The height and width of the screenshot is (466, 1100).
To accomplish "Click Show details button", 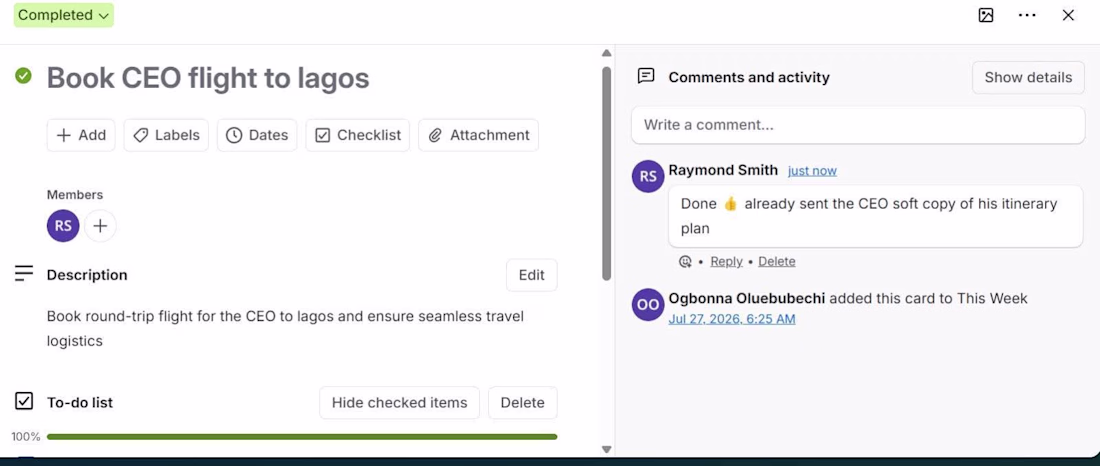I will click(x=1028, y=77).
